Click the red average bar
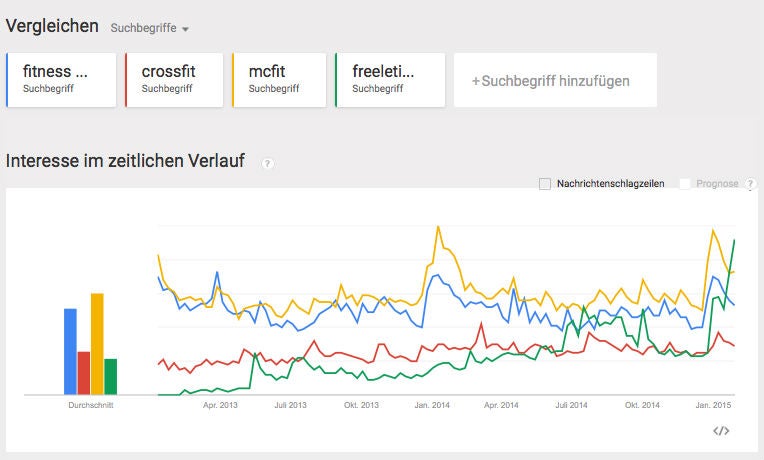The width and height of the screenshot is (764, 460). coord(84,373)
